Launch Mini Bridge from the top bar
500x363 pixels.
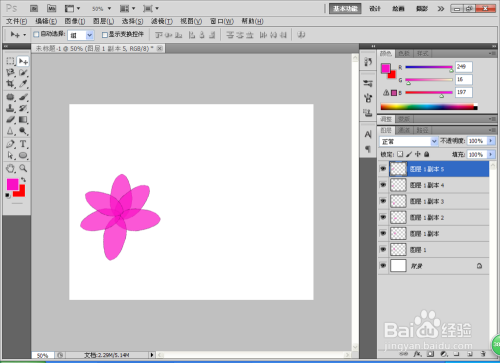pos(51,8)
